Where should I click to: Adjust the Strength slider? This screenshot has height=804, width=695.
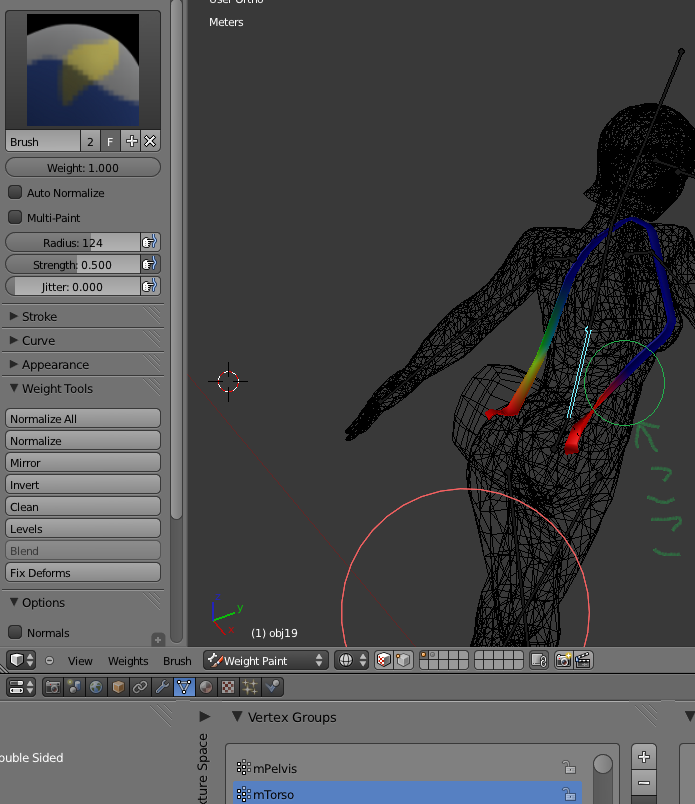(x=73, y=264)
